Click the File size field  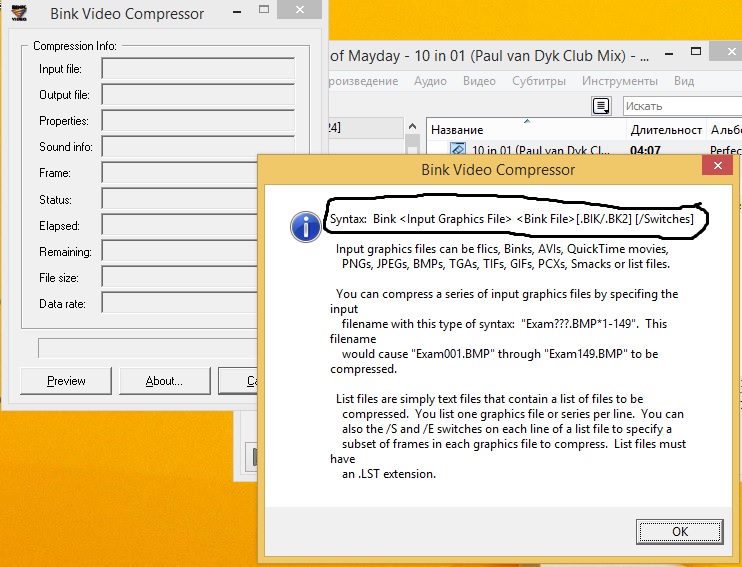pos(179,278)
